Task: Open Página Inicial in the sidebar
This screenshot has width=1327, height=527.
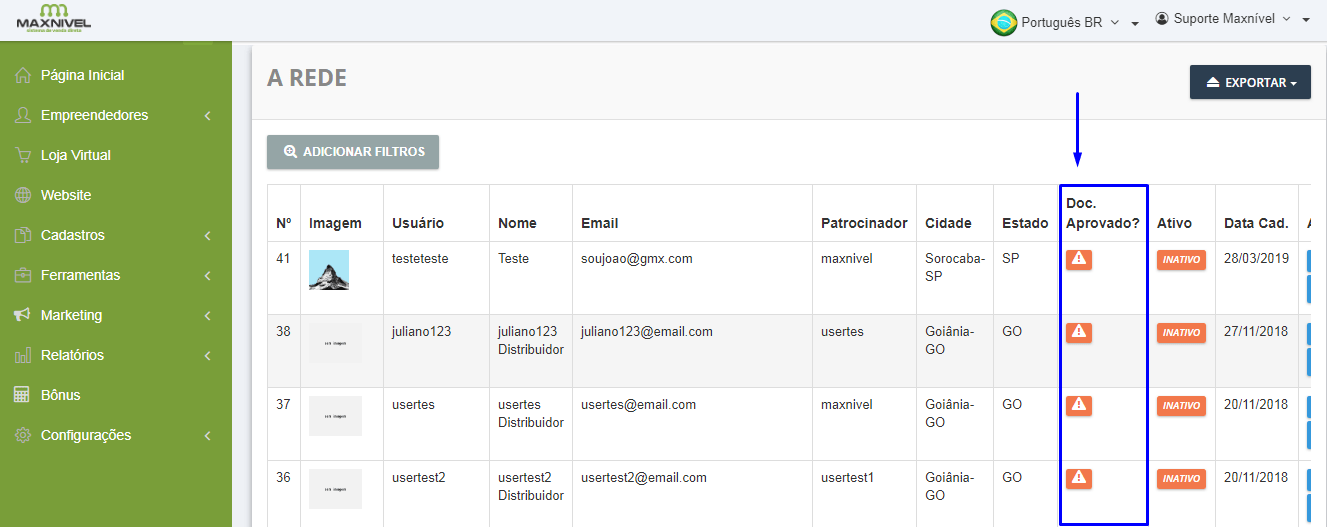Action: (x=82, y=75)
